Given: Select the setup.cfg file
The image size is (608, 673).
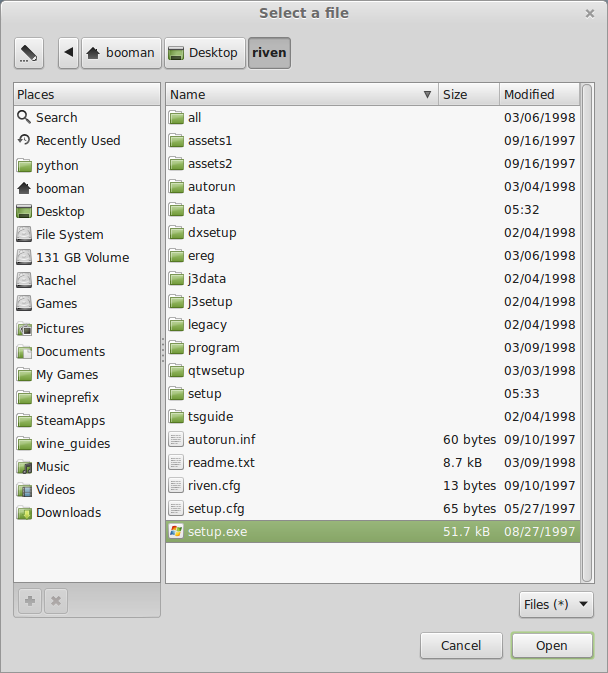Looking at the screenshot, I should coord(373,509).
